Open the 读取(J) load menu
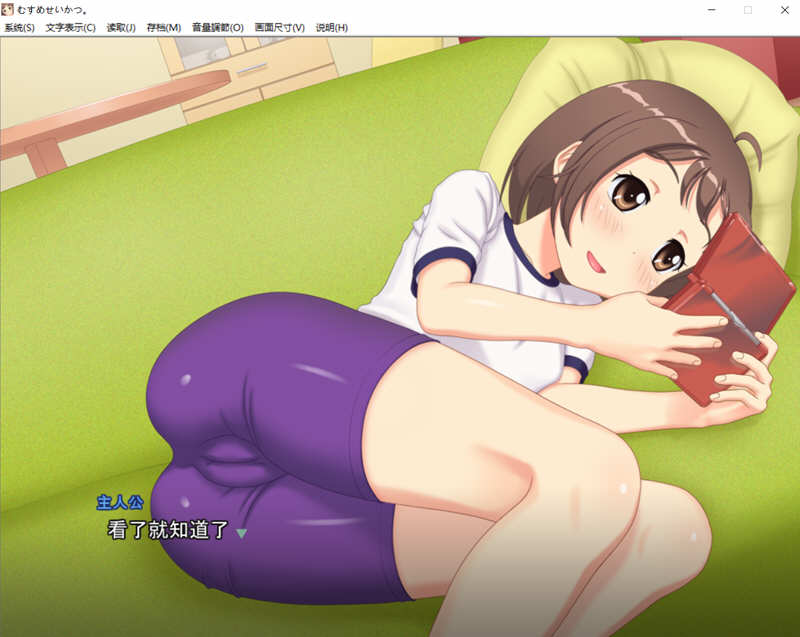This screenshot has height=637, width=800. [120, 27]
